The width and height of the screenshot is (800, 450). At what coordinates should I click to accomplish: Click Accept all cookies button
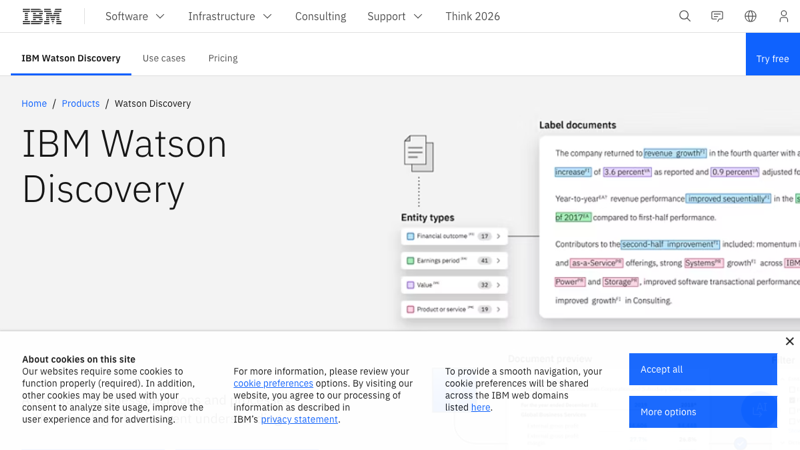[x=703, y=369]
